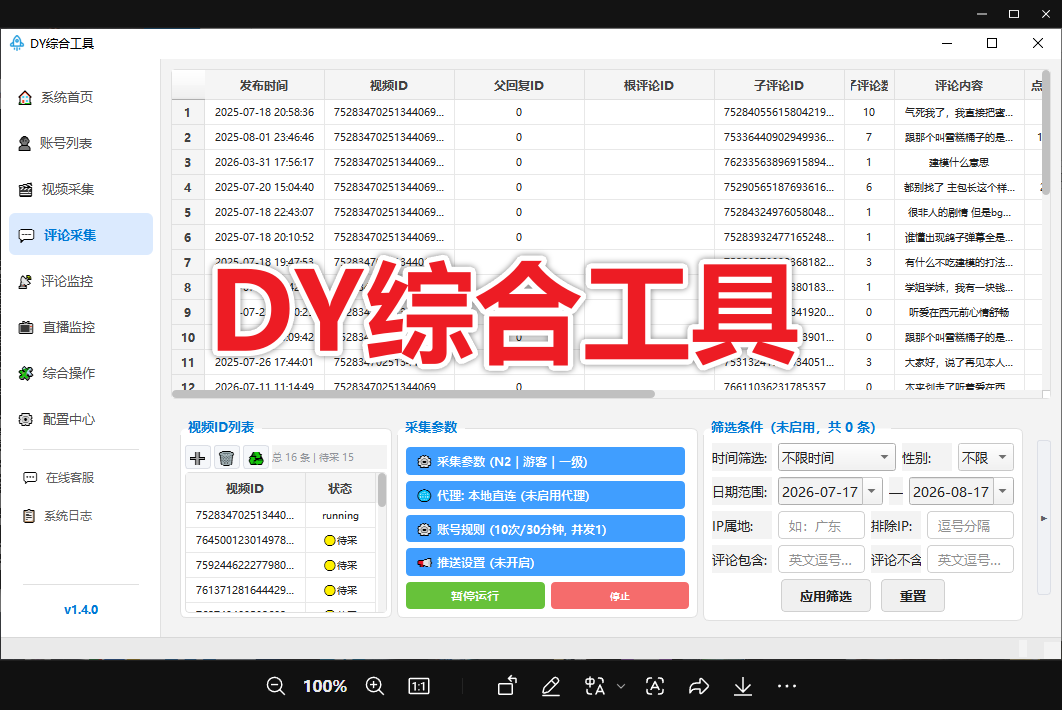Open the 2026-08-17 end date picker arrow
The width and height of the screenshot is (1062, 710).
point(1003,492)
